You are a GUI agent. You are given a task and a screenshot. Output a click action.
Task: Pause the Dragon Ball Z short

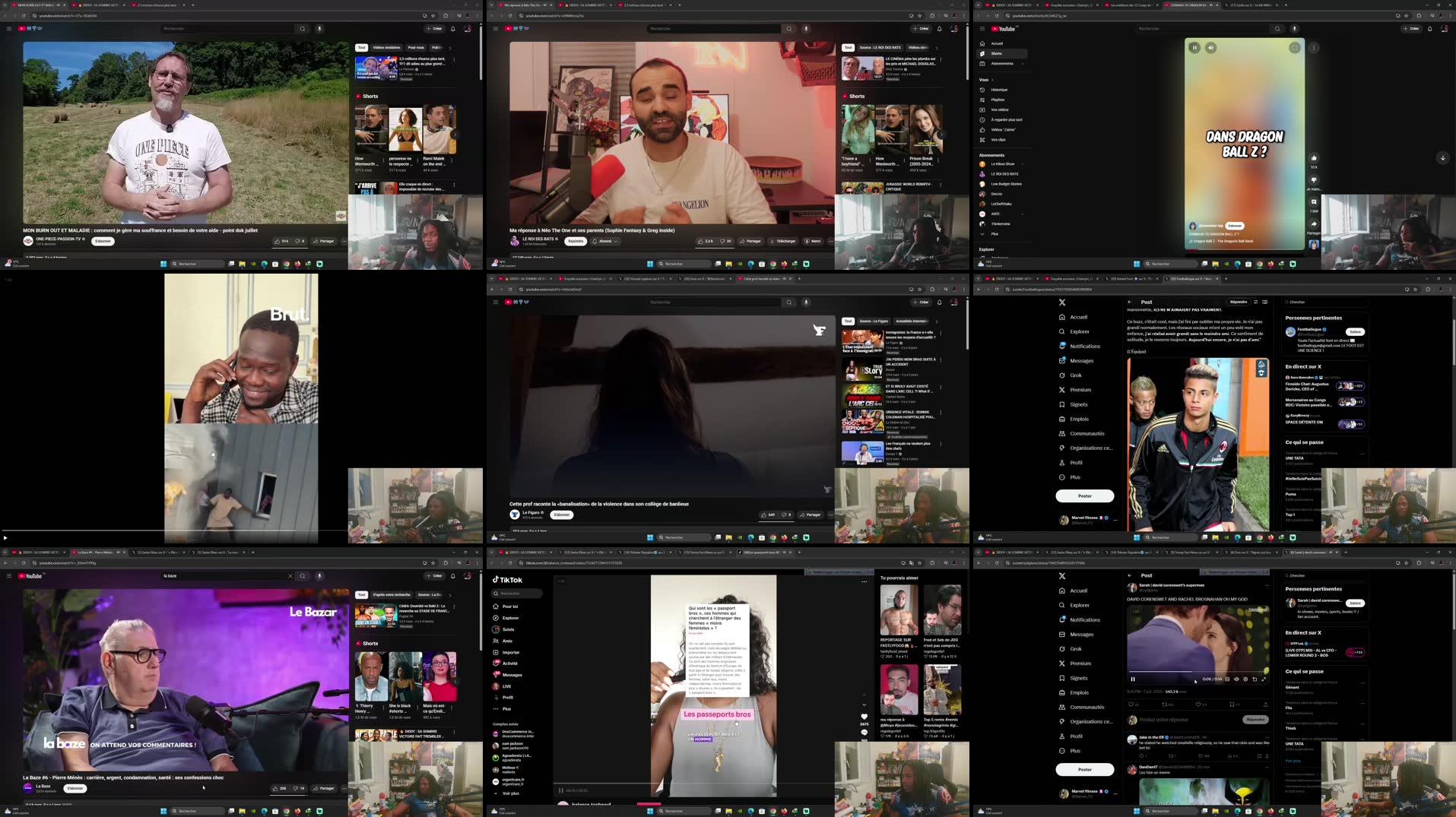1194,47
